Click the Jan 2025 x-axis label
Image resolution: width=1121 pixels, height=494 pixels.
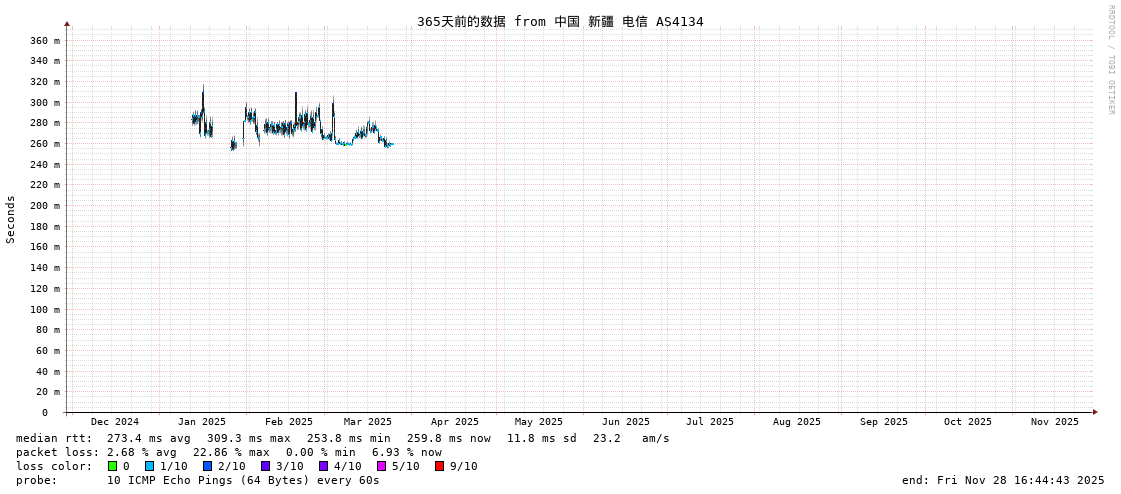point(202,422)
